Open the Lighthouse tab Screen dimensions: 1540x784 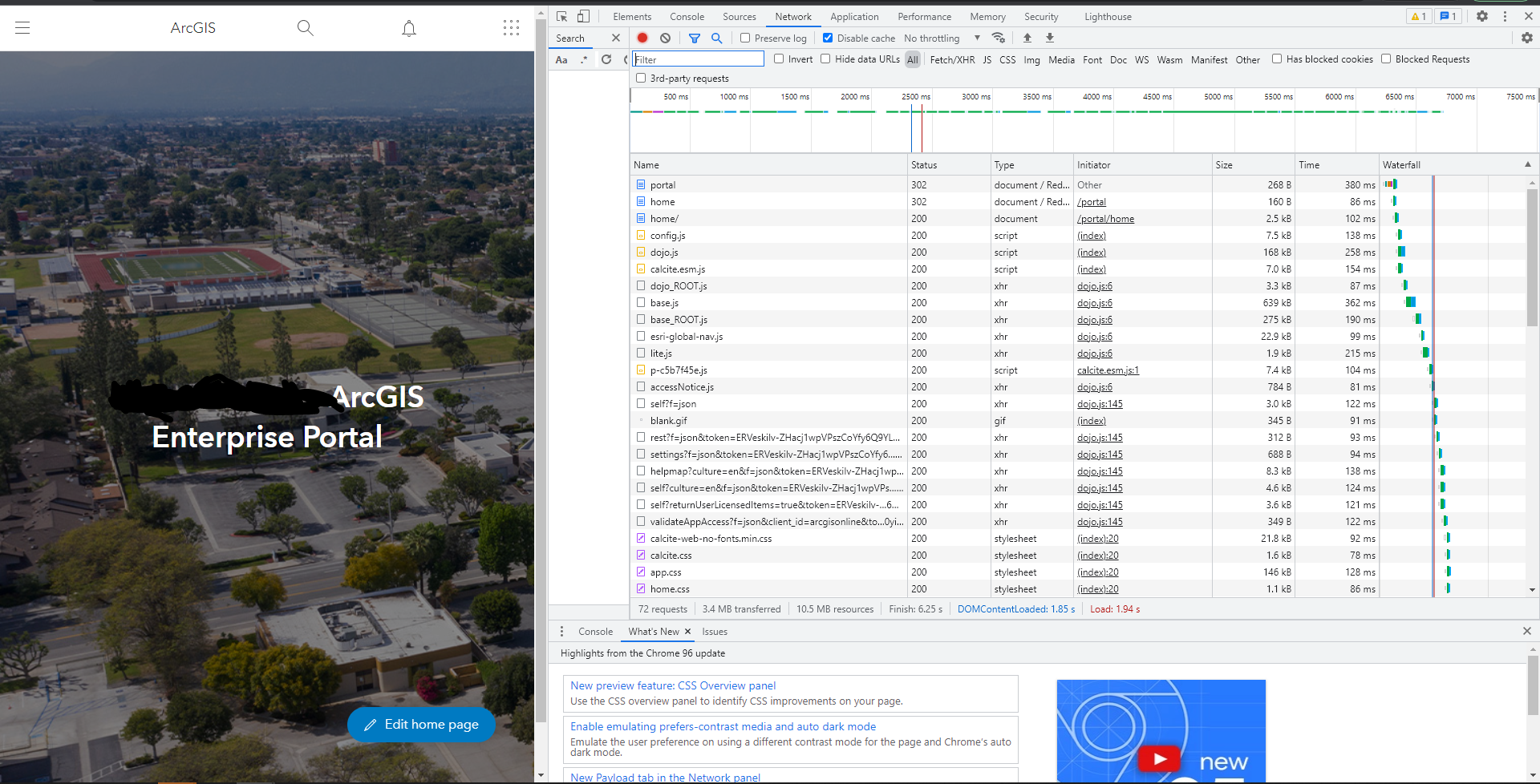click(x=1108, y=16)
